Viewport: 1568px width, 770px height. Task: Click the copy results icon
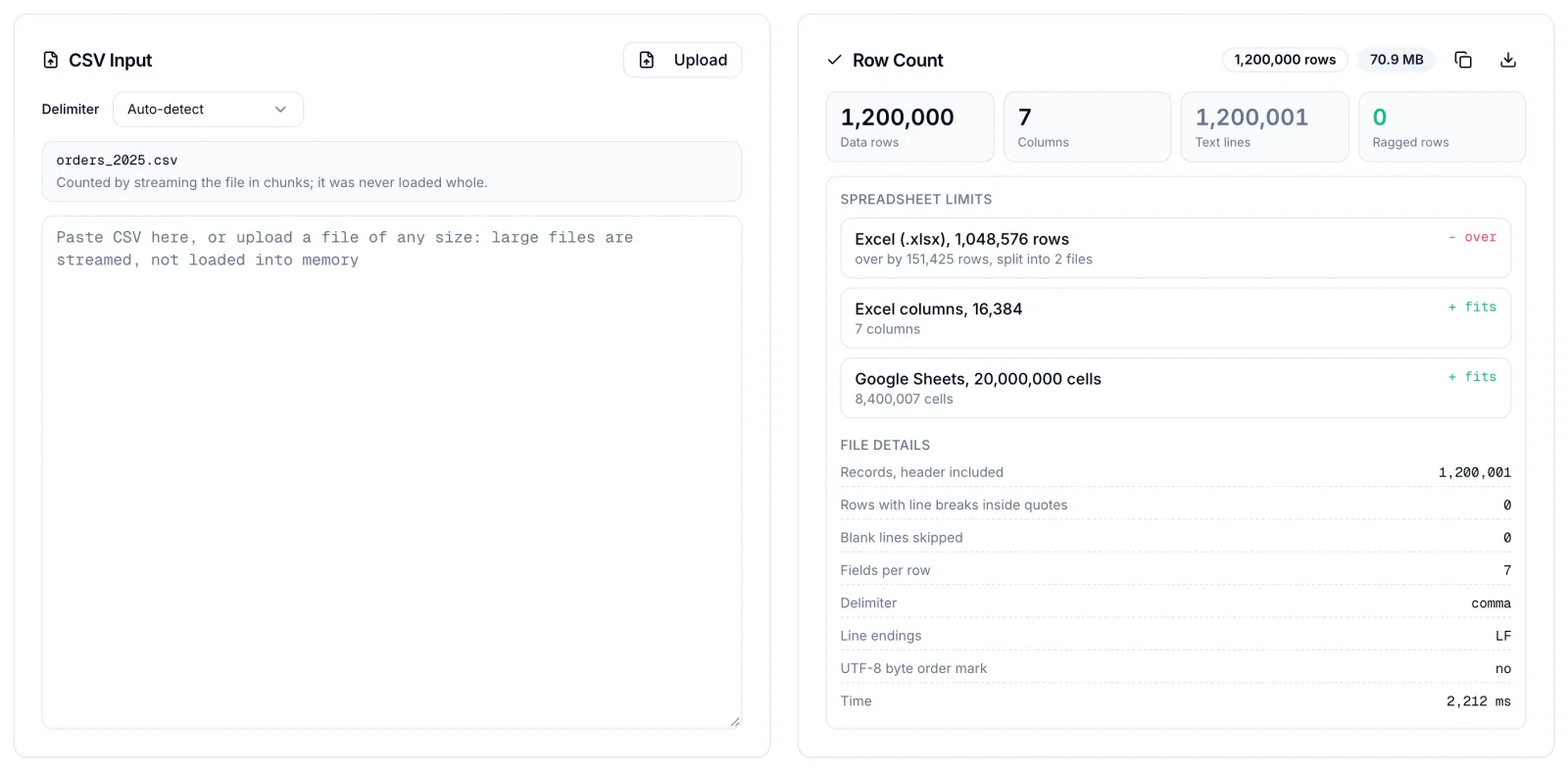(1463, 60)
